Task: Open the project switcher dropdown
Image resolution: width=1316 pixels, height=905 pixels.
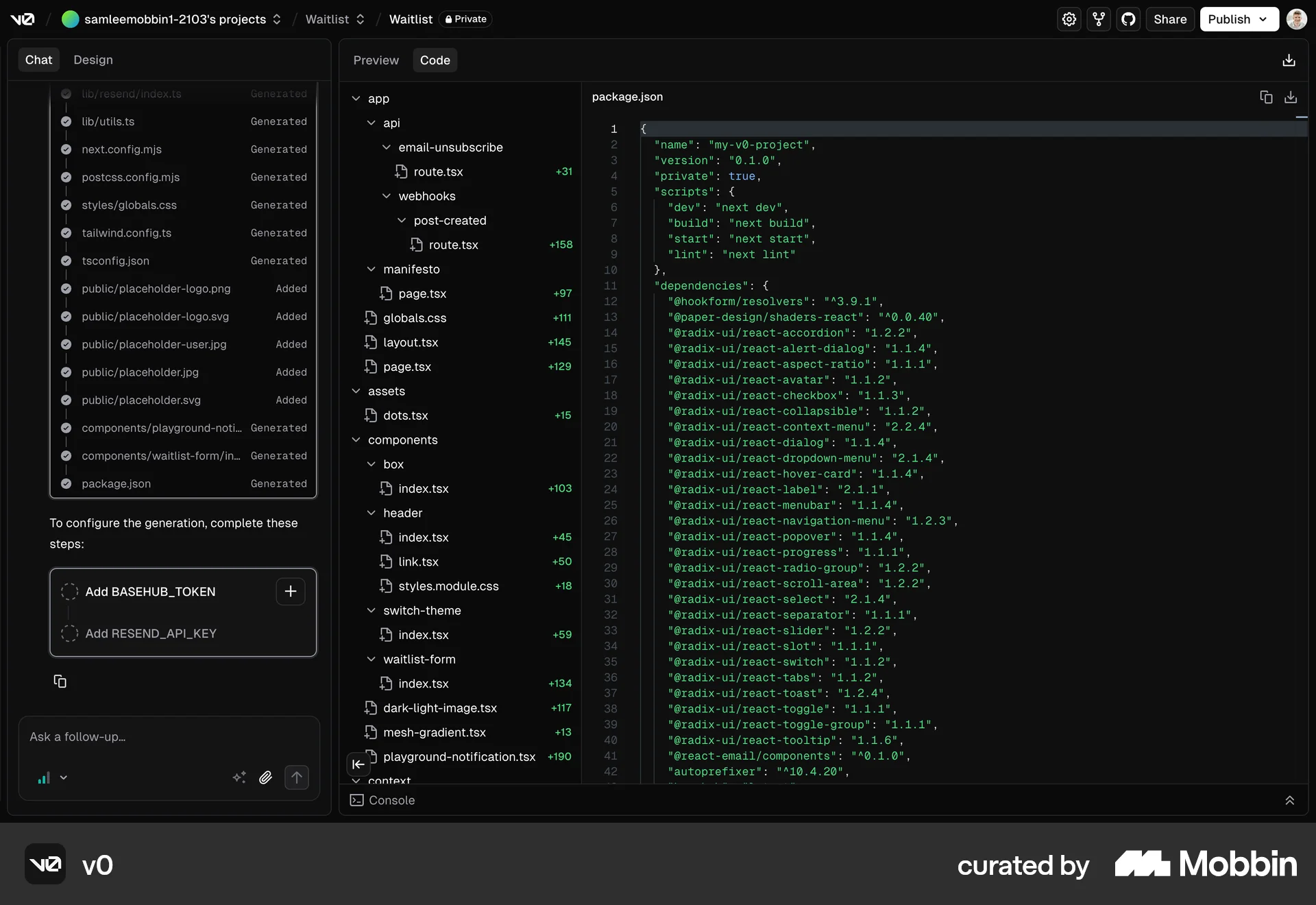Action: coord(277,19)
